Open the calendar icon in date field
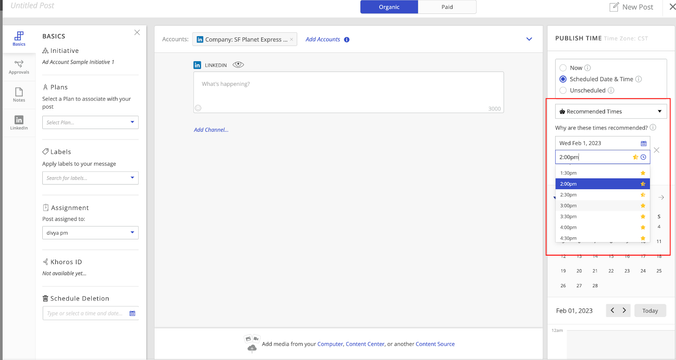Viewport: 676px width, 360px height. click(644, 143)
